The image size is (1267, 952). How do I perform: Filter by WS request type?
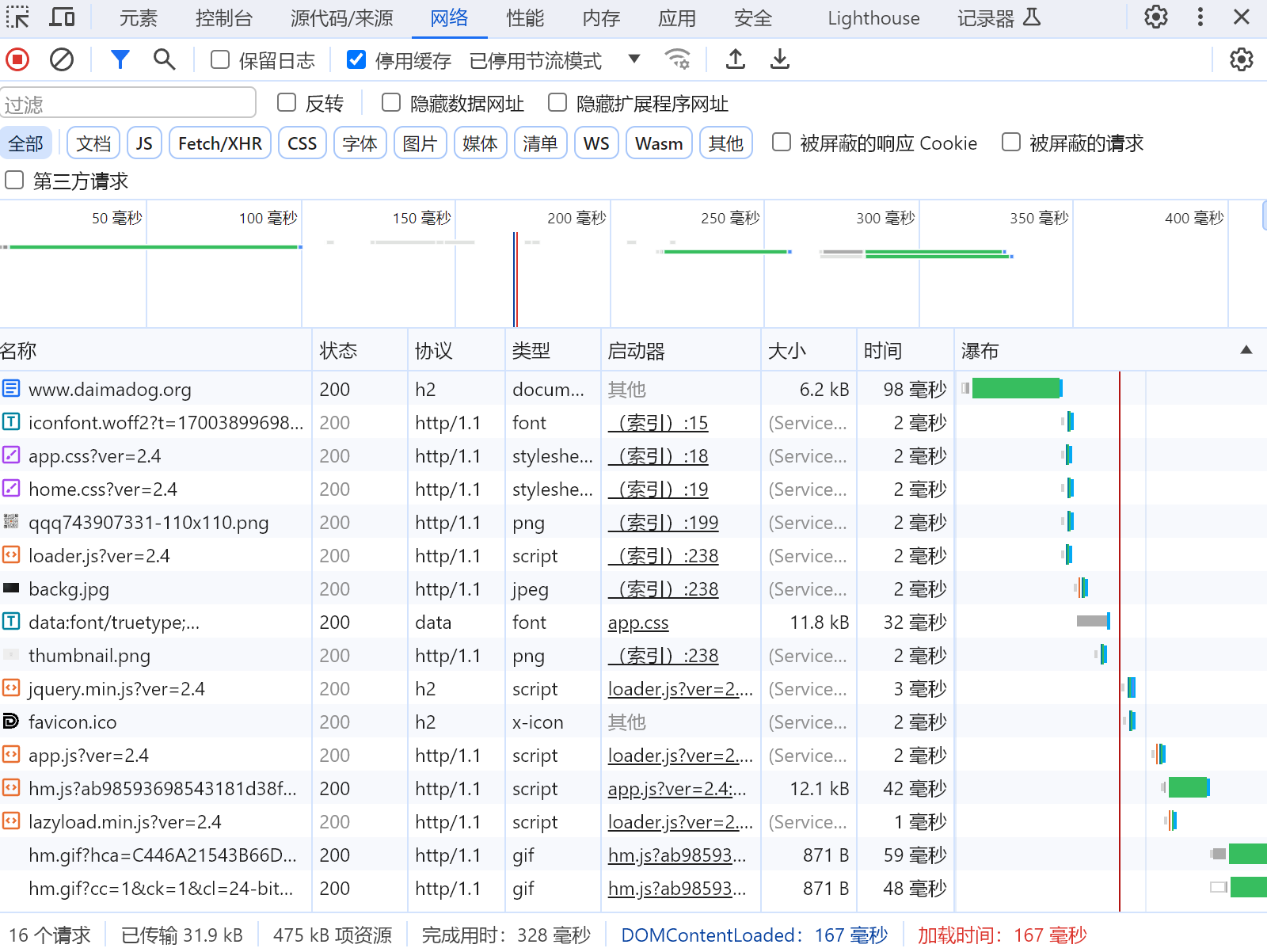tap(596, 143)
